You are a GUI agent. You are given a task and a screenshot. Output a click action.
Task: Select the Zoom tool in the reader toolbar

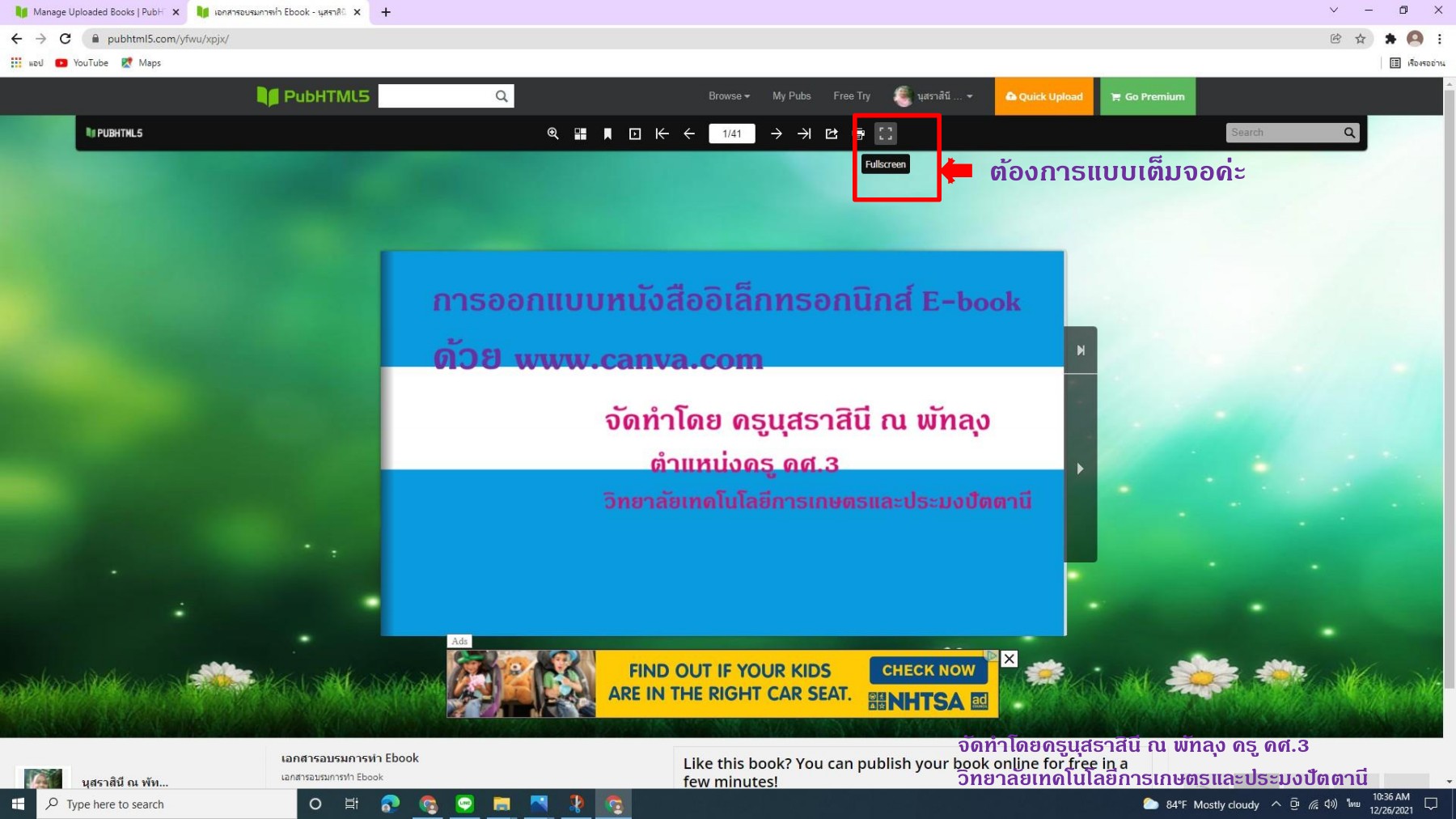[x=553, y=134]
